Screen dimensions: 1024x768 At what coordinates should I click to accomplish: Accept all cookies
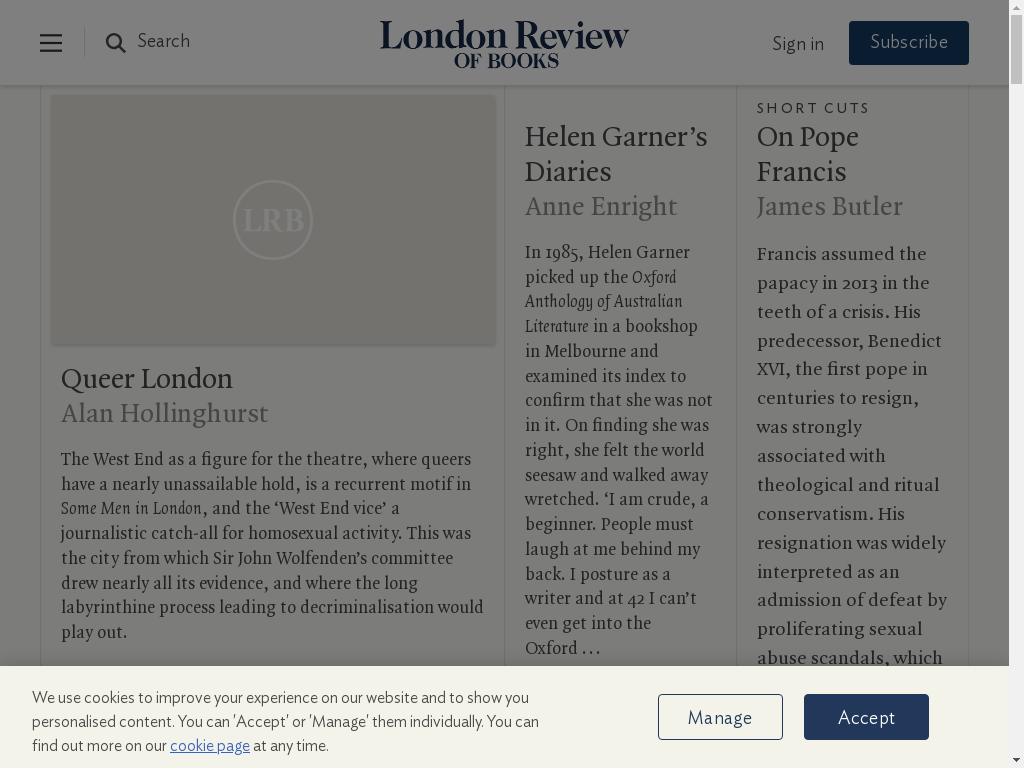click(x=866, y=717)
